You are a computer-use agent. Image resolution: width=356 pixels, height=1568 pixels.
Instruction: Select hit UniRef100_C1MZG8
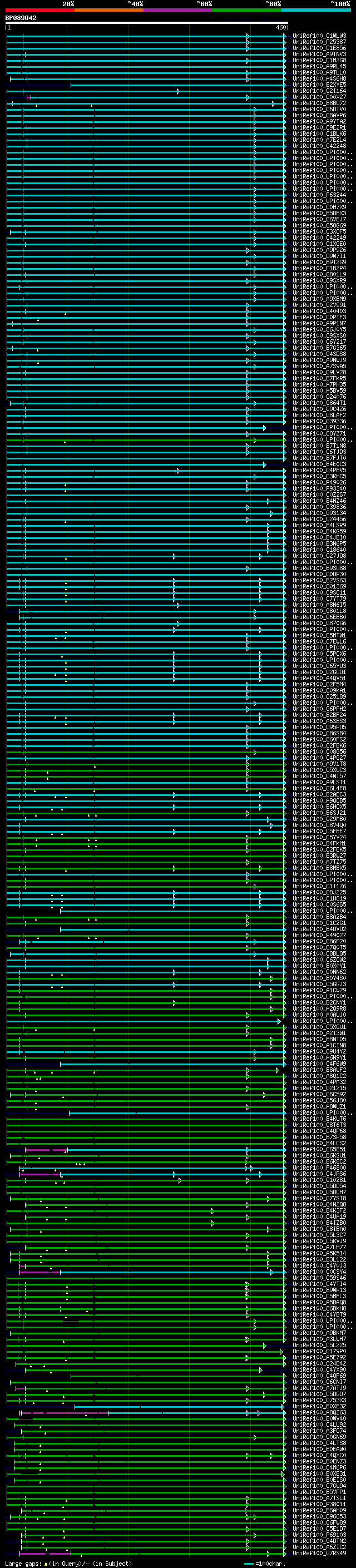[x=319, y=60]
